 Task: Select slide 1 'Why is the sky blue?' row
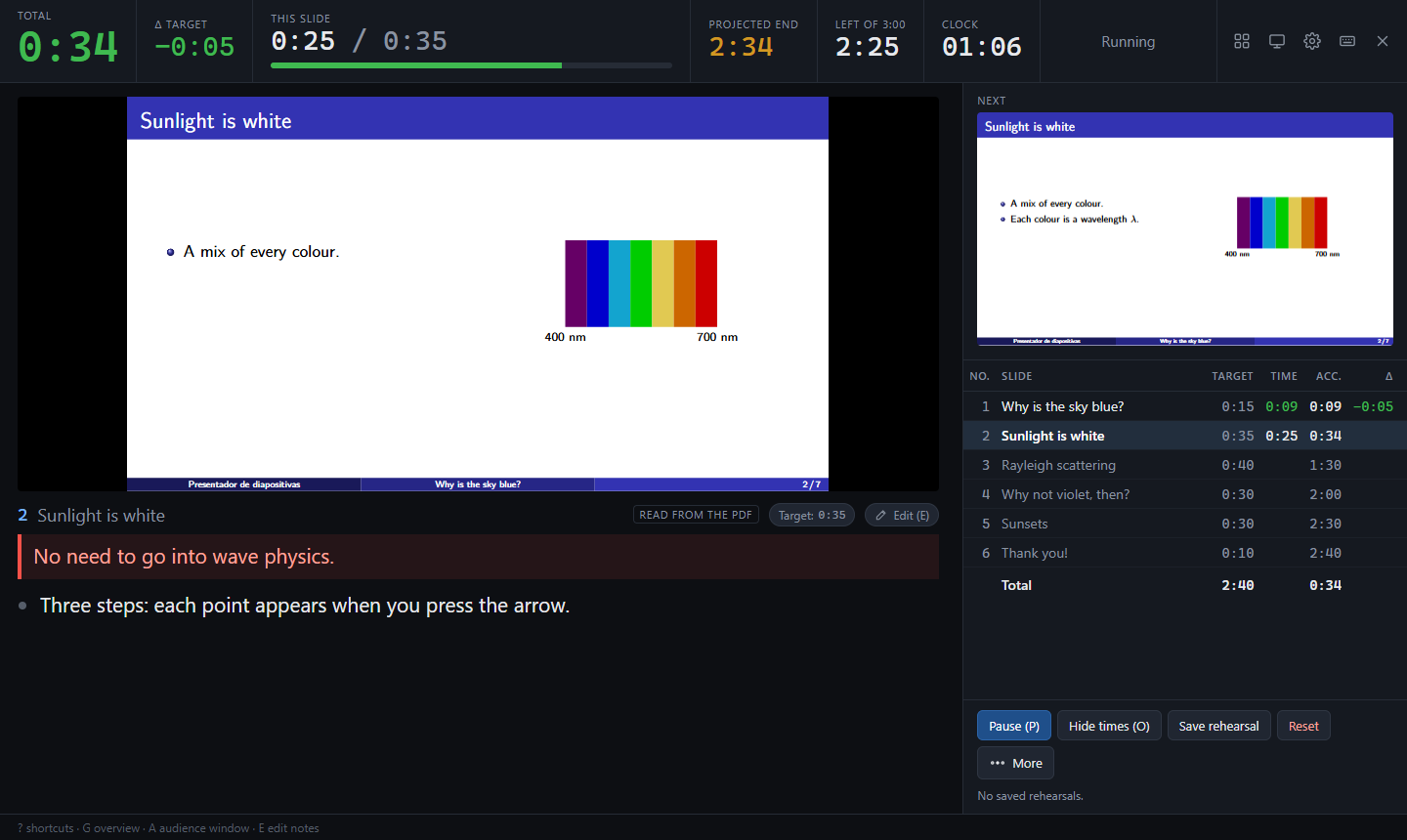click(1184, 406)
